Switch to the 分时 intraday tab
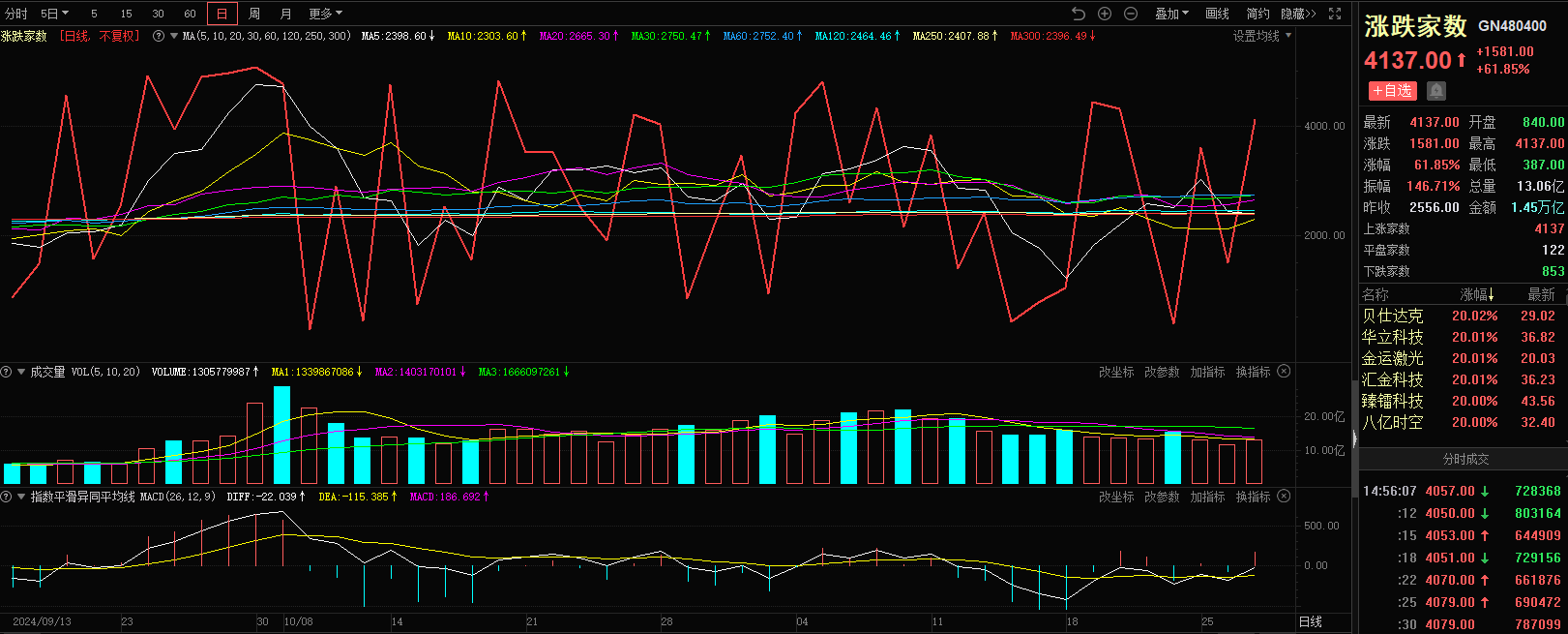Viewport: 1568px width, 634px height. pos(16,14)
